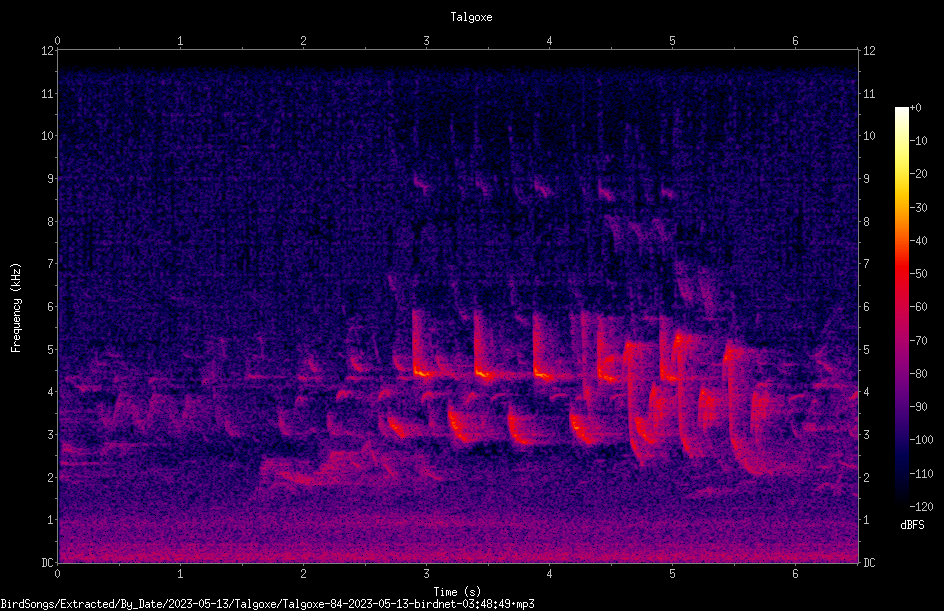The width and height of the screenshot is (944, 611).
Task: Click the 1 second mark on bottom axis
Action: click(x=180, y=574)
